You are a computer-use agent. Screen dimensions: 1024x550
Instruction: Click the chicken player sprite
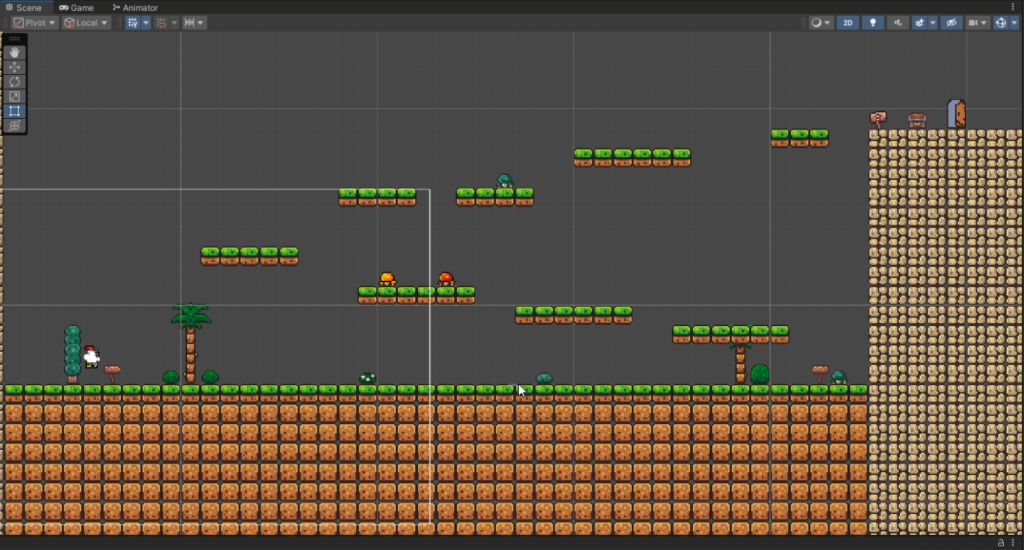click(91, 356)
